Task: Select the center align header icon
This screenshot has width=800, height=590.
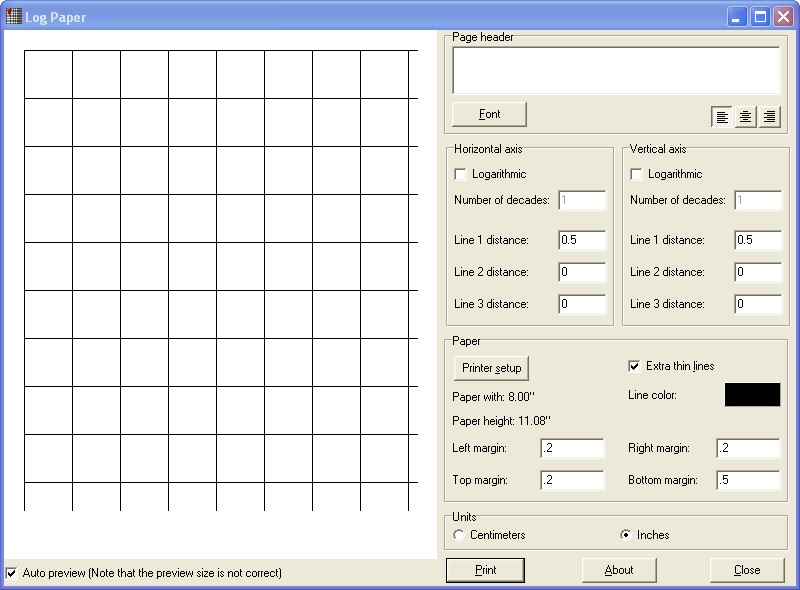Action: pos(746,117)
